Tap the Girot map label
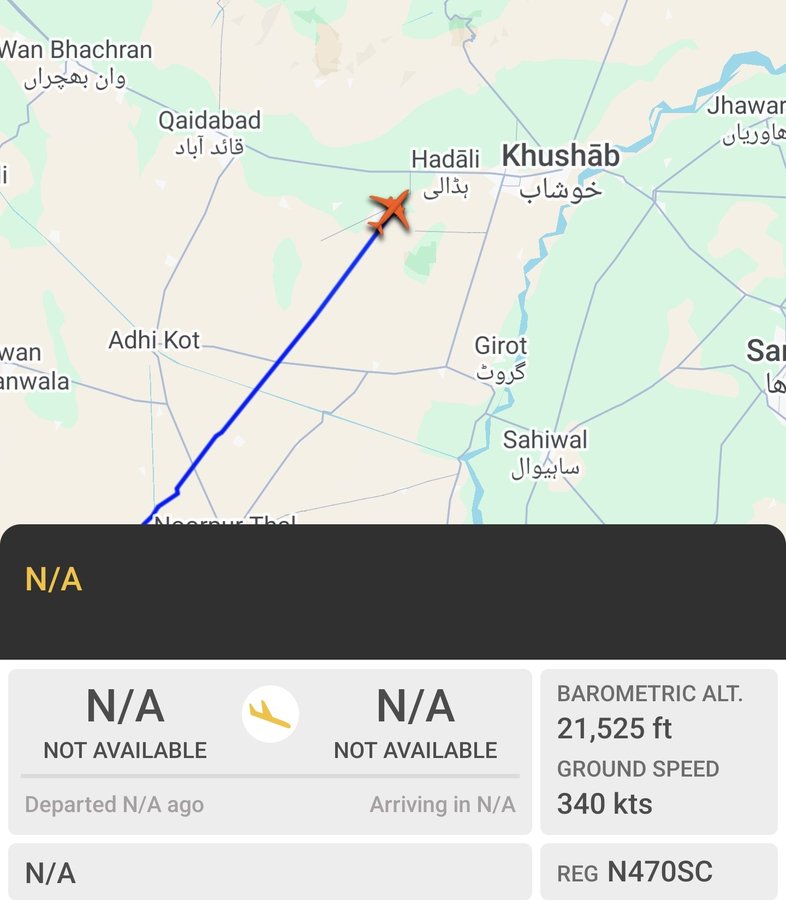 [500, 346]
